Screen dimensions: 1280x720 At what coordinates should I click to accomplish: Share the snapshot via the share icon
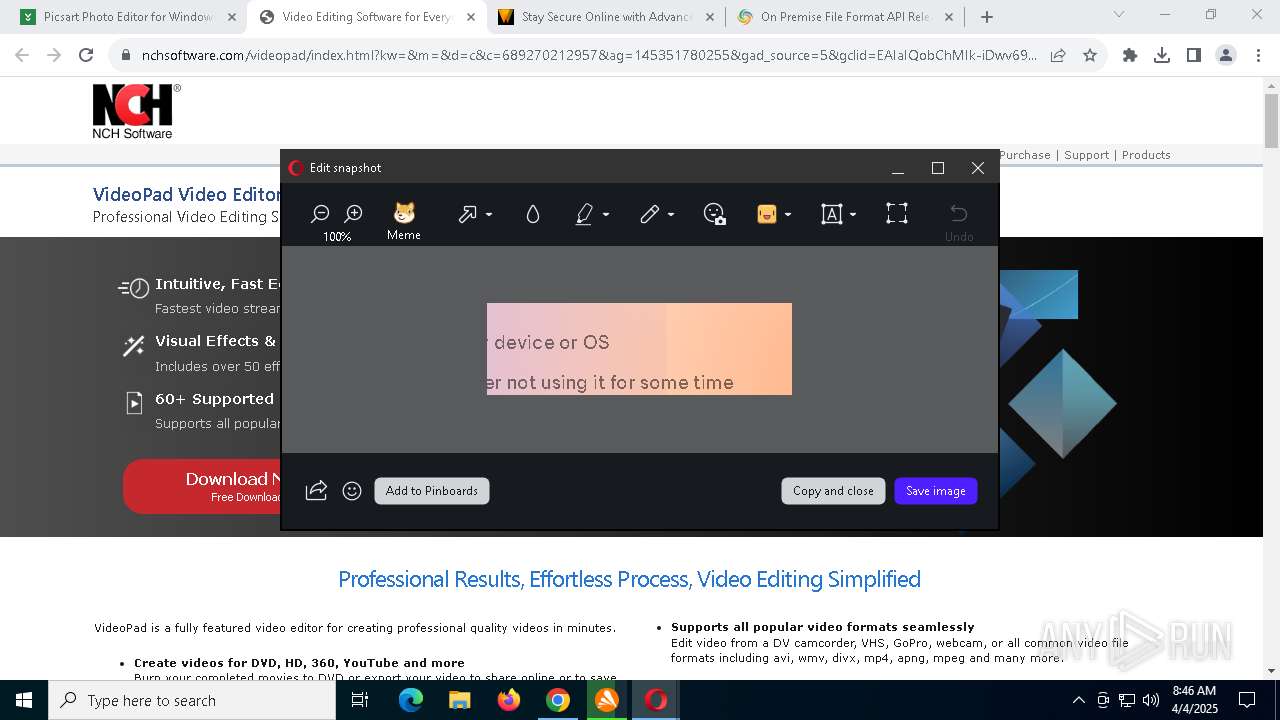click(316, 490)
